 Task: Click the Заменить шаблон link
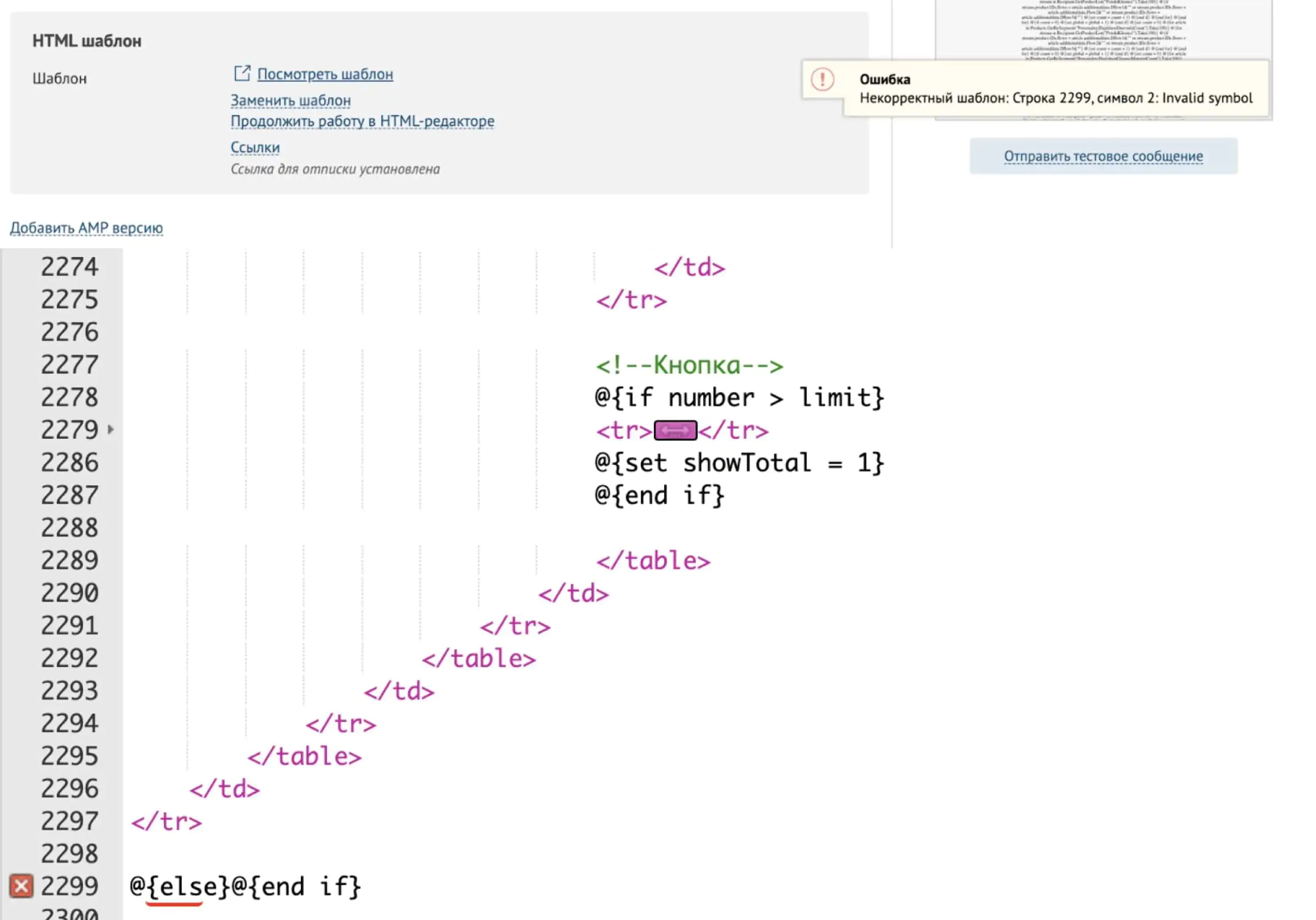point(291,101)
